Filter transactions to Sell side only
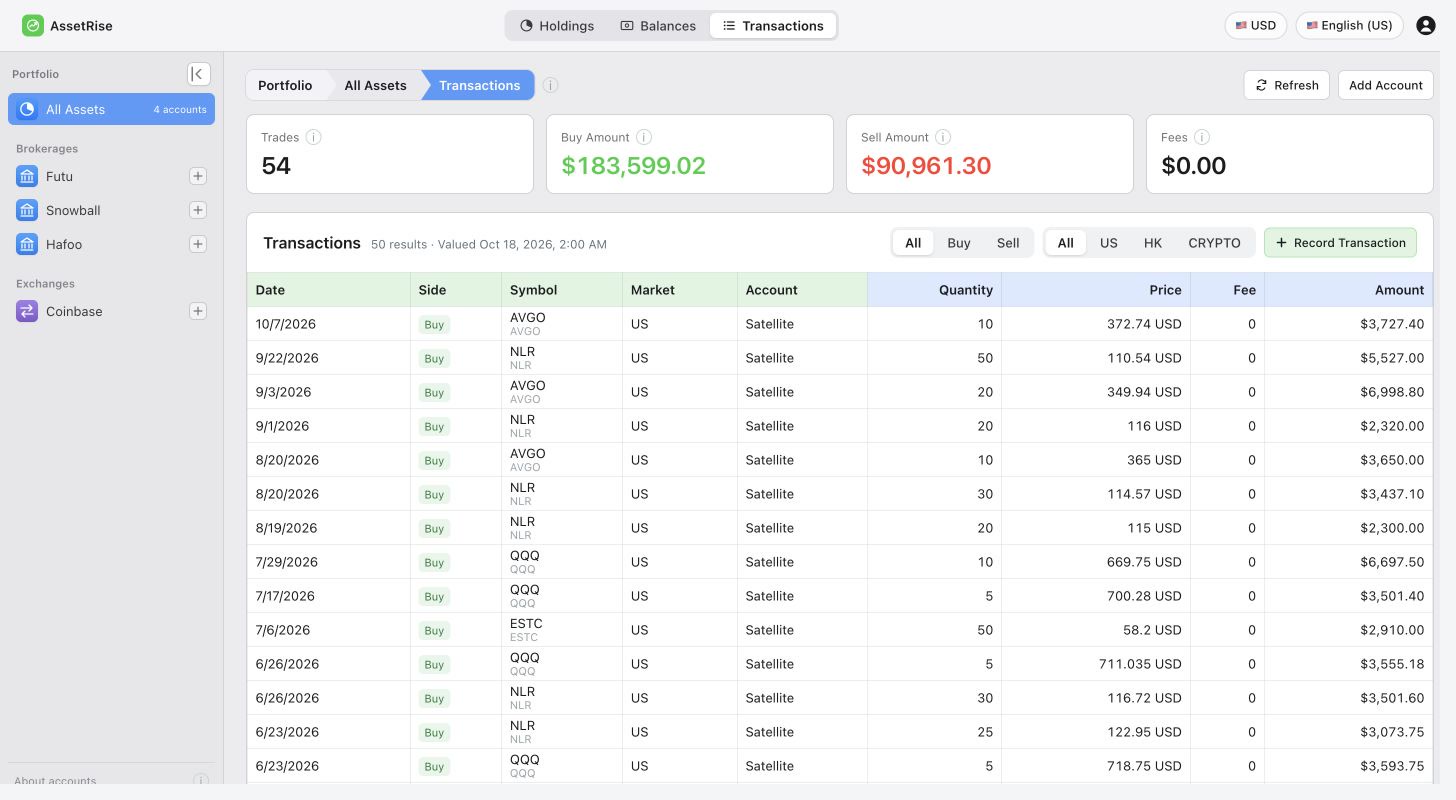The width and height of the screenshot is (1456, 800). pos(1008,243)
